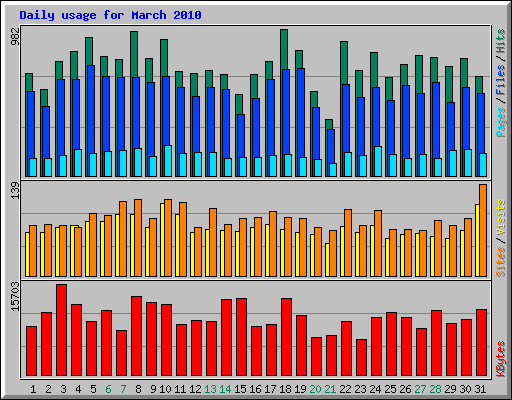Click green weekend day 7 label

(x=123, y=389)
